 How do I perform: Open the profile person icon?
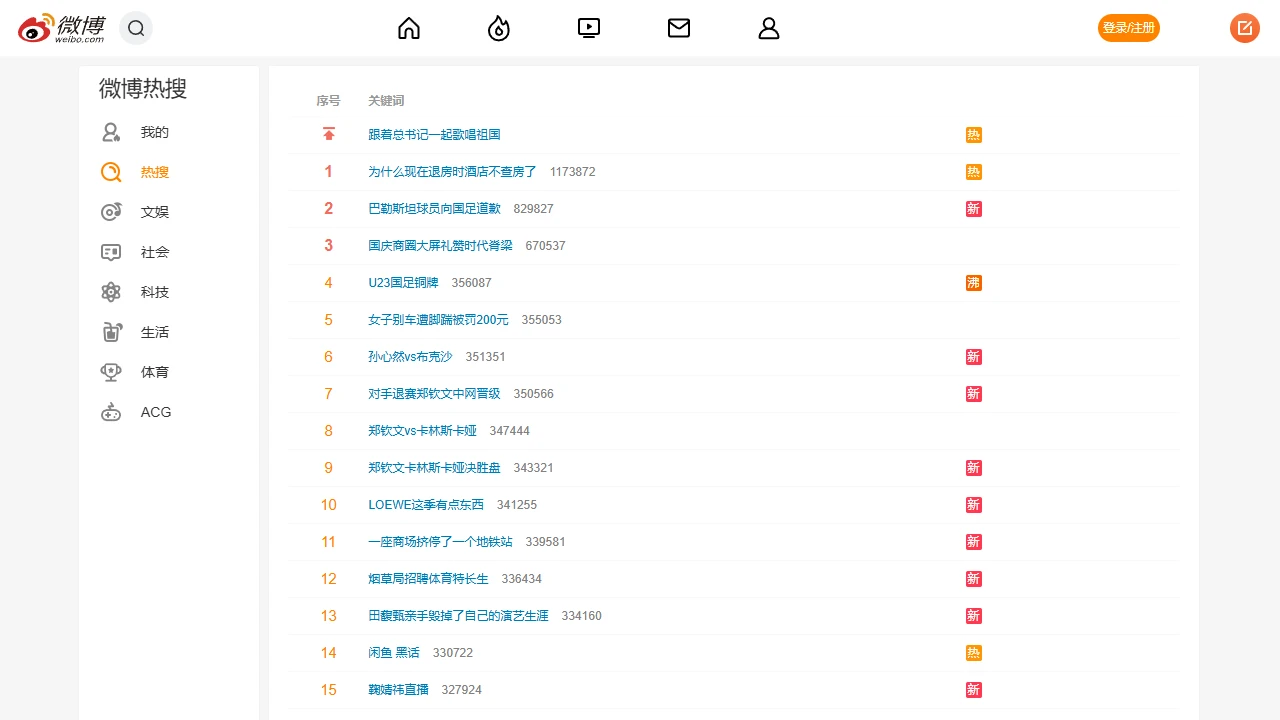(x=769, y=28)
